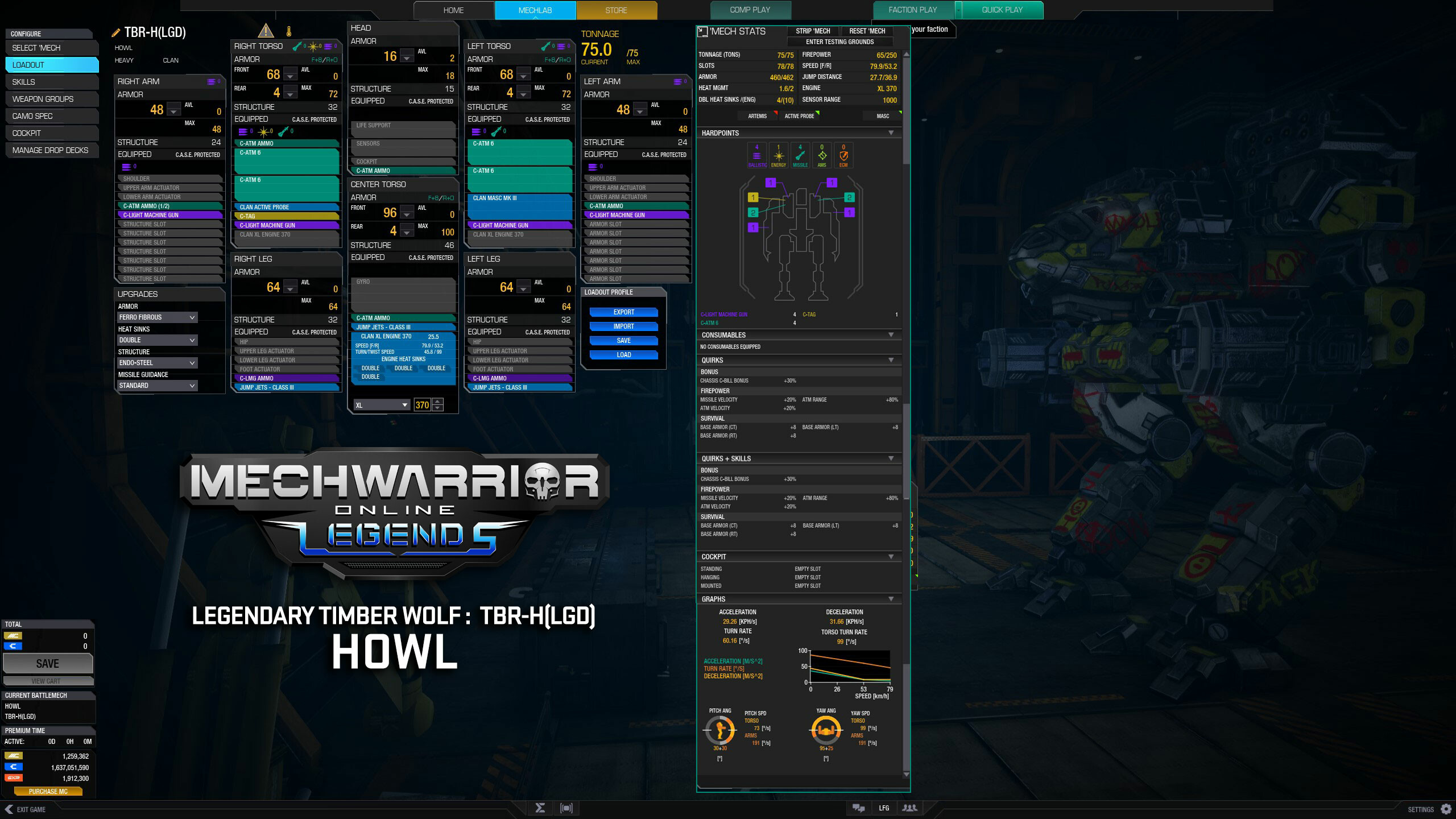1456x819 pixels.
Task: Click the STRIP 'MECH button
Action: pyautogui.click(x=813, y=31)
